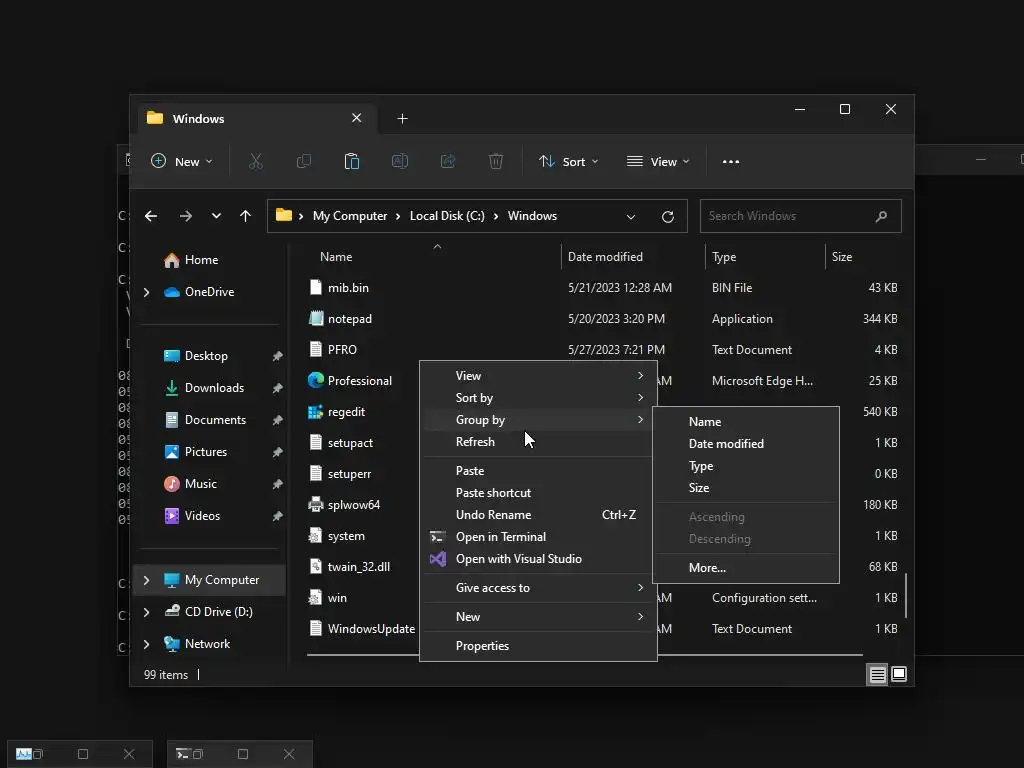1024x768 pixels.
Task: Expand the OneDrive tree node
Action: coord(146,292)
